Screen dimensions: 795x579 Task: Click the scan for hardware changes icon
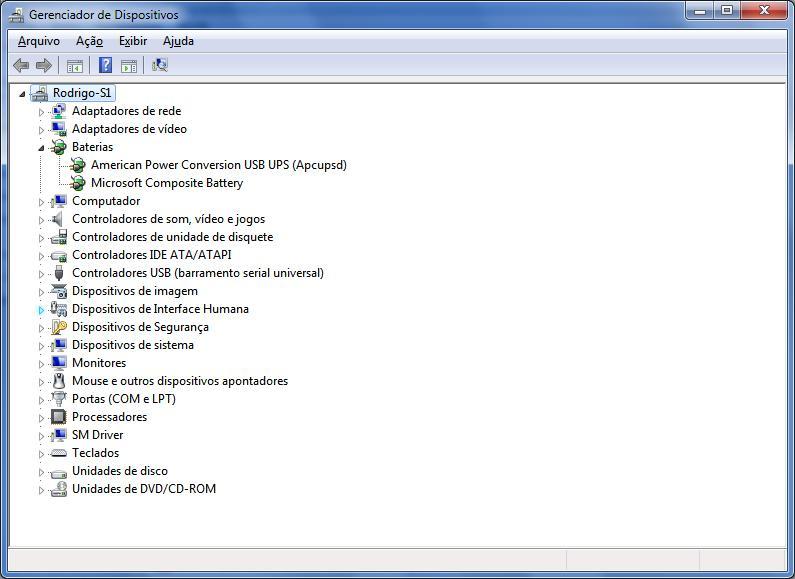(160, 65)
